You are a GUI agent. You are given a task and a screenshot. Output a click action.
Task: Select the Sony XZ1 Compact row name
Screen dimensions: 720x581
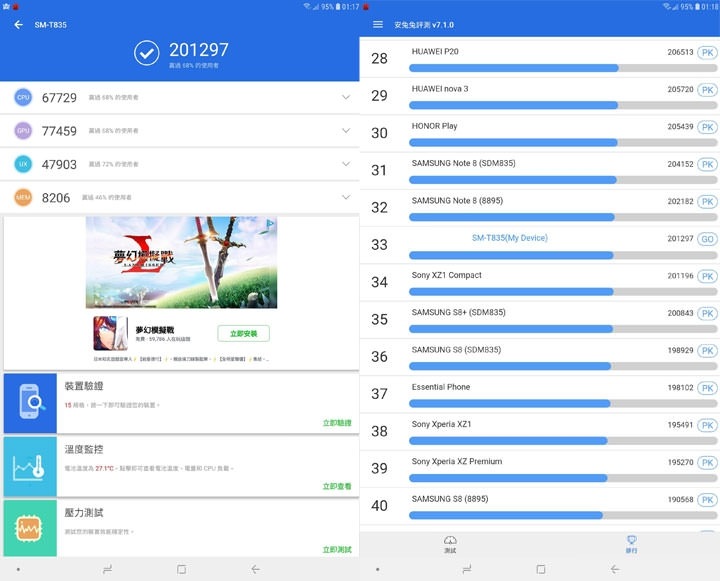pos(446,275)
